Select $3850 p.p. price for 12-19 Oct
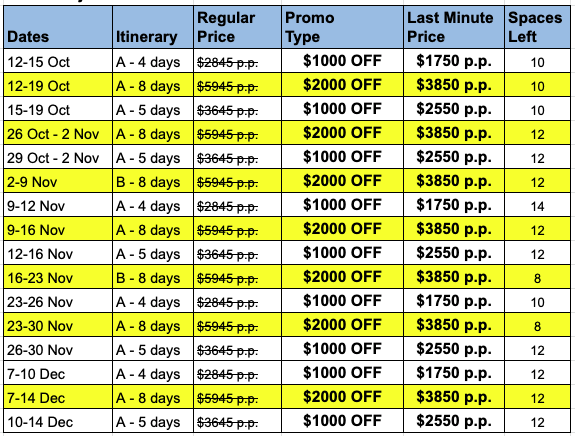Viewport: 575px width, 436px height. 454,85
